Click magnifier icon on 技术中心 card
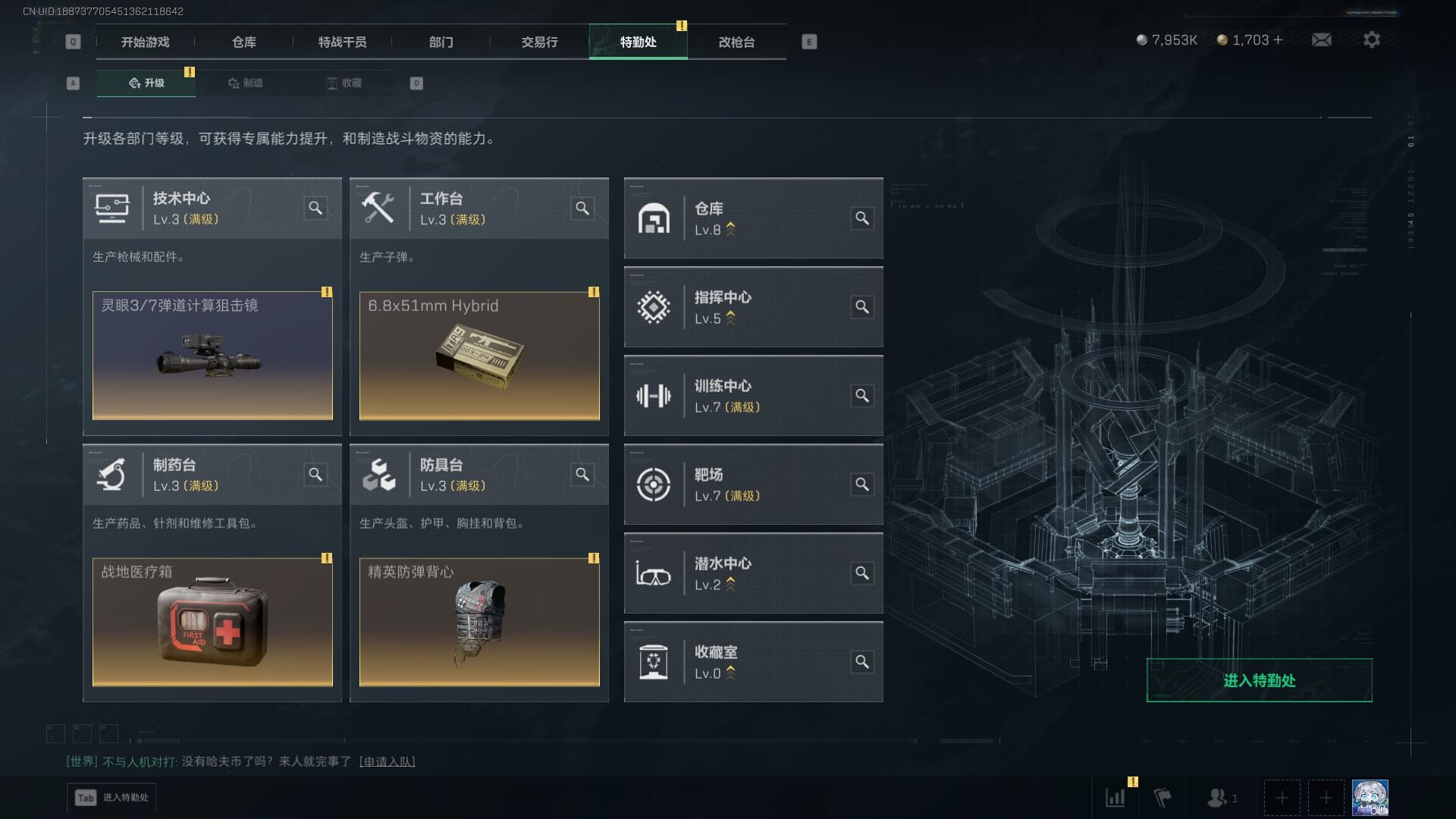The height and width of the screenshot is (819, 1456). [x=315, y=208]
